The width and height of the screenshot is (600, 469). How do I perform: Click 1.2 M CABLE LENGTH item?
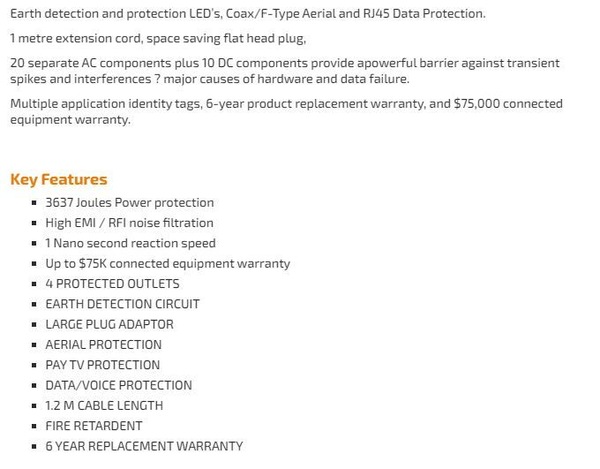(104, 405)
